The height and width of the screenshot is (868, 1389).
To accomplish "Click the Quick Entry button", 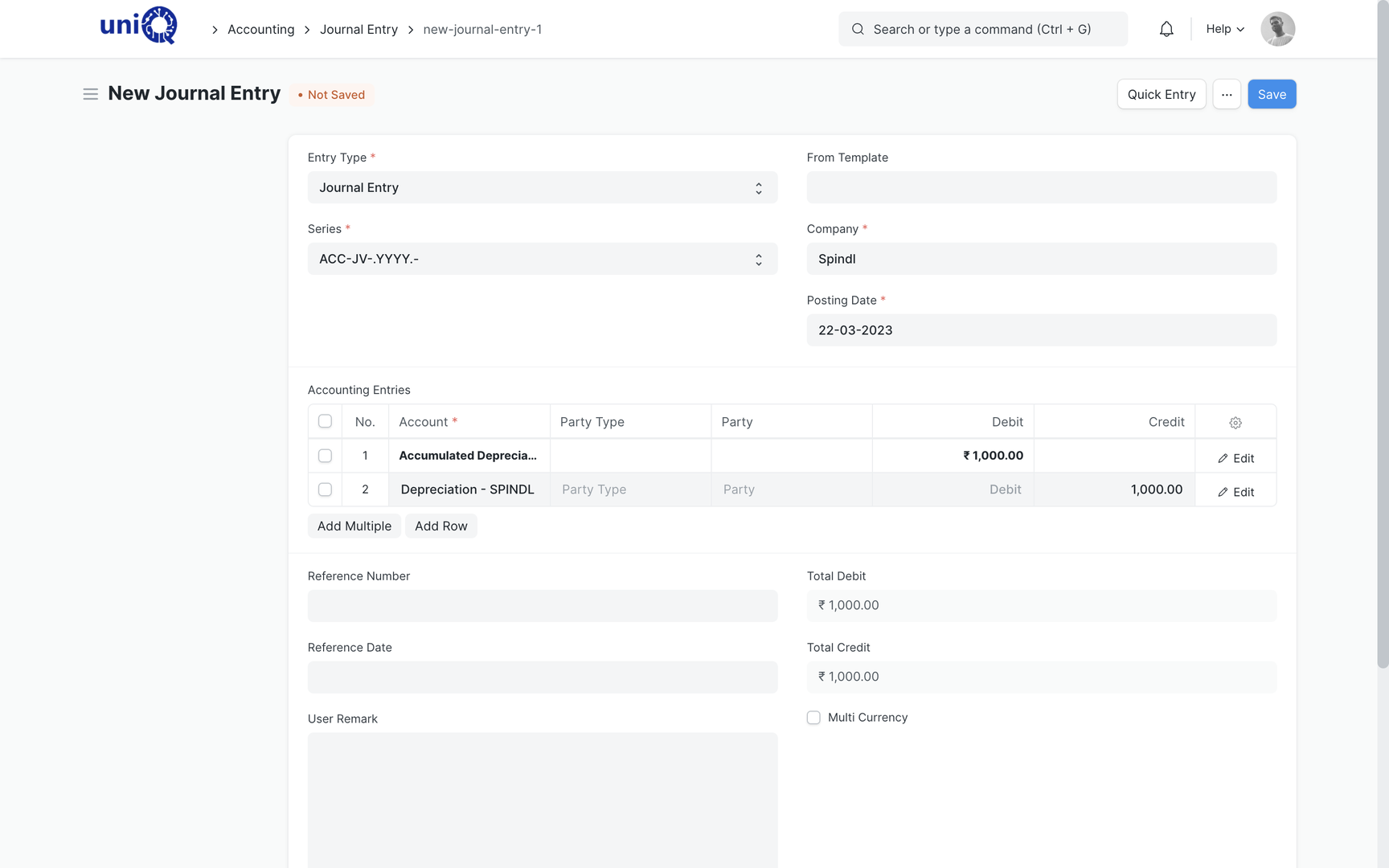I will (1162, 94).
